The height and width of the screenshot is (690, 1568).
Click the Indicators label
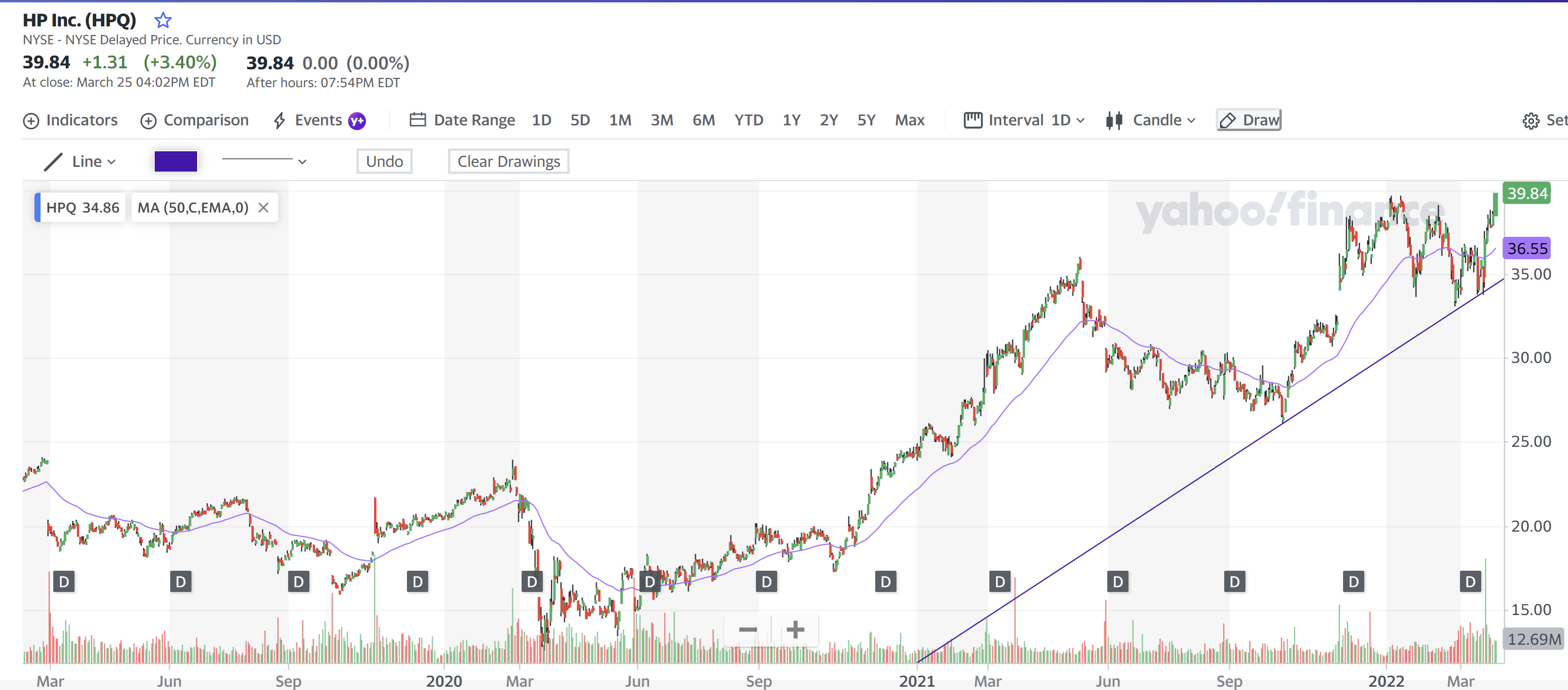point(82,121)
